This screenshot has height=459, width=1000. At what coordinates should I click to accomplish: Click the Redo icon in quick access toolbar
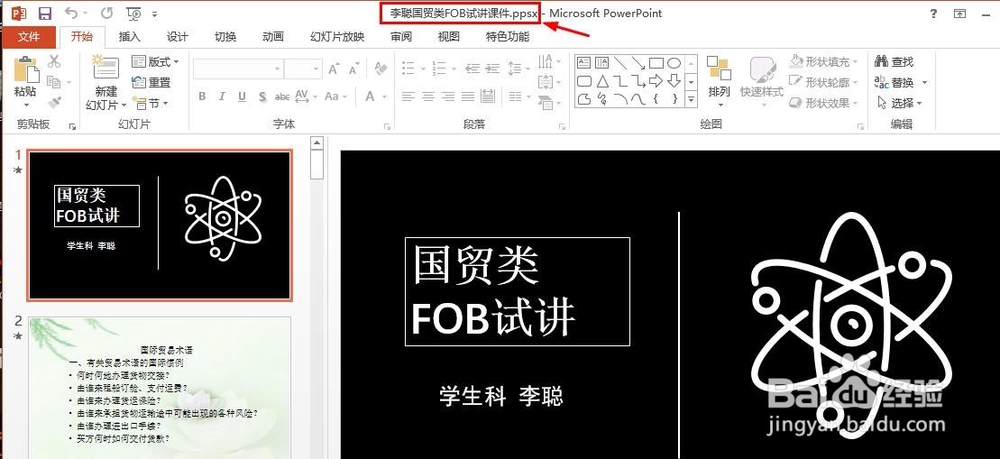click(x=107, y=13)
